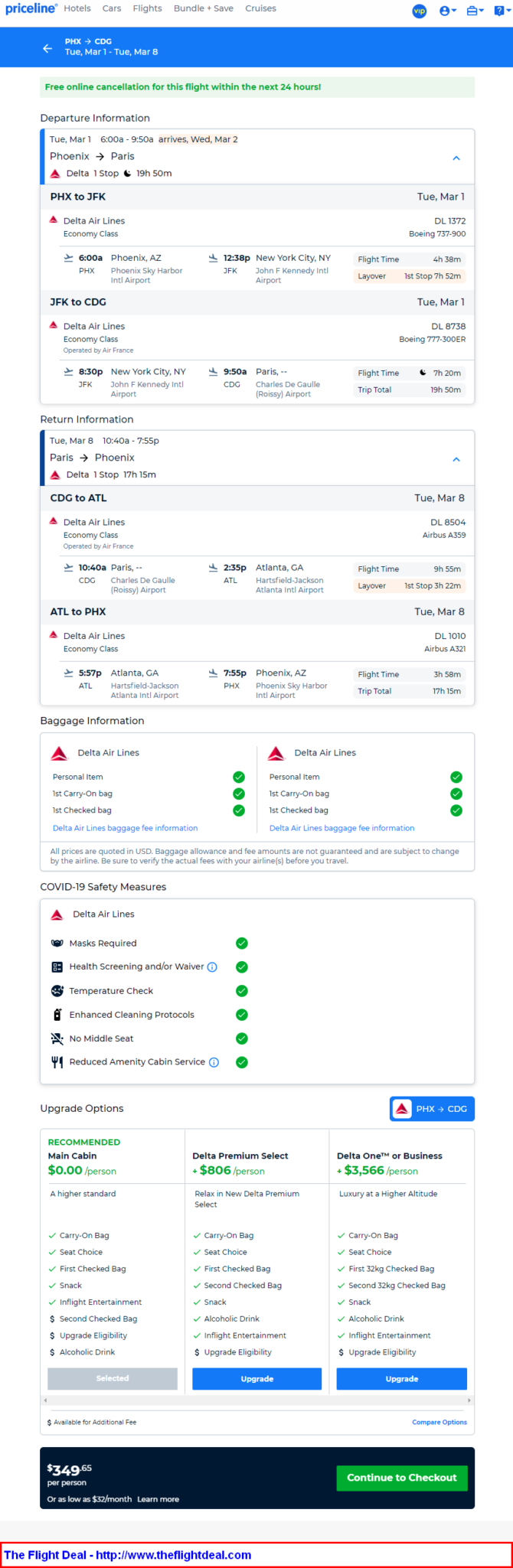Click the takeoff icon next to 8:30p
This screenshot has height=1568, width=513.
coord(69,372)
